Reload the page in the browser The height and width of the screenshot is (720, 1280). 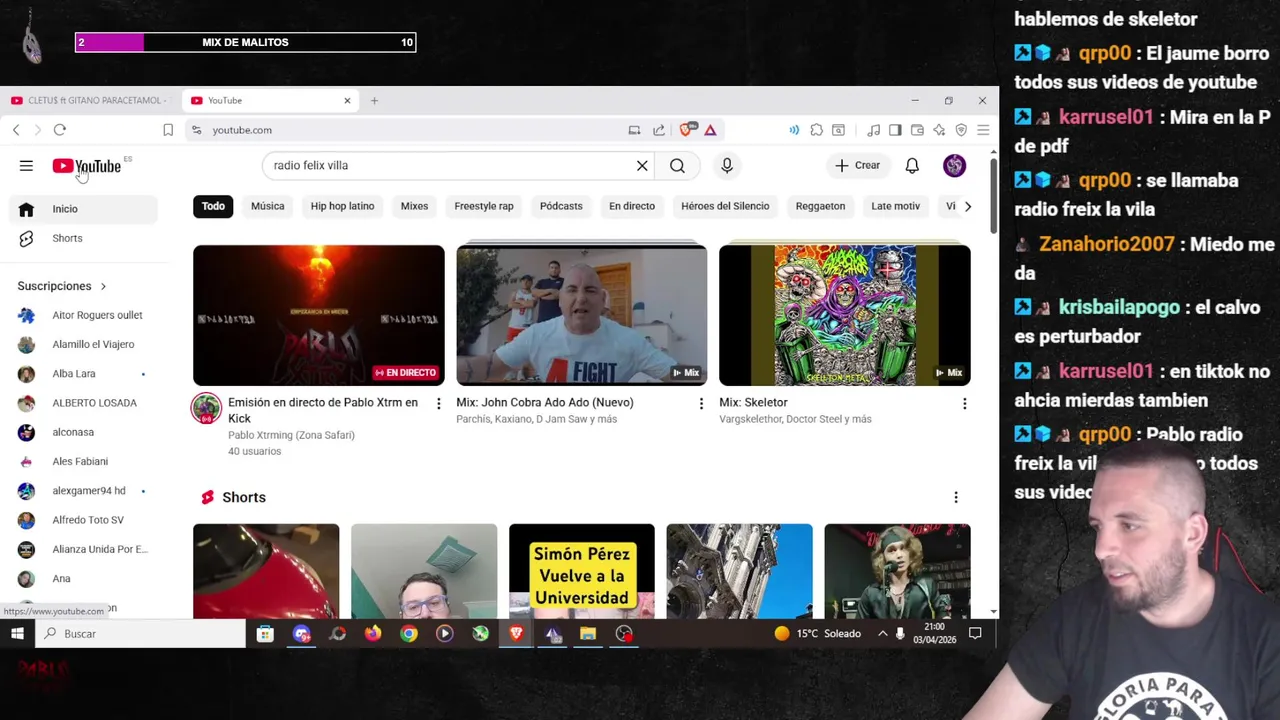(60, 130)
